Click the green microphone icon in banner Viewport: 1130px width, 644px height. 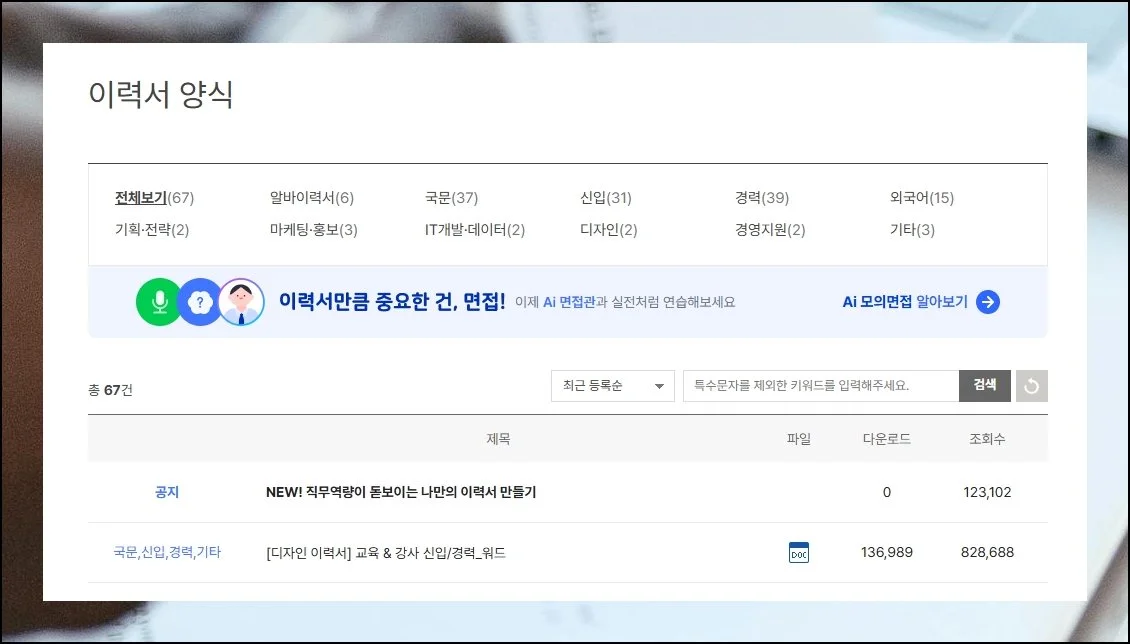(x=159, y=302)
